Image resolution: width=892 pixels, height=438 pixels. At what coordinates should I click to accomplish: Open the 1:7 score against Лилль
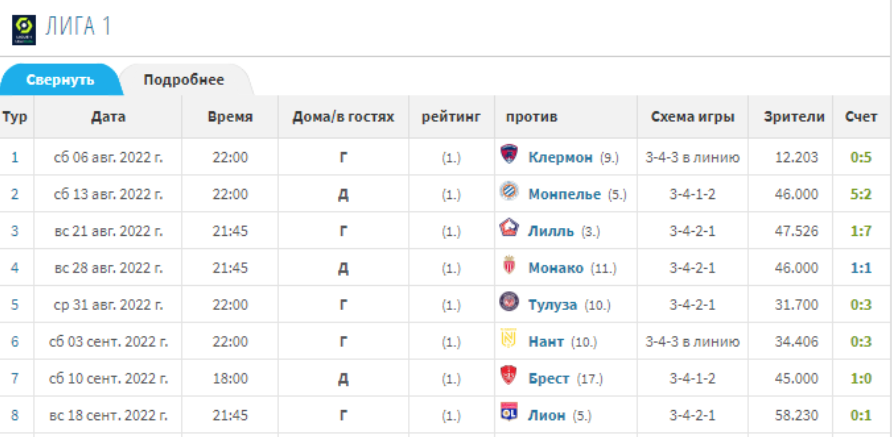pyautogui.click(x=861, y=231)
